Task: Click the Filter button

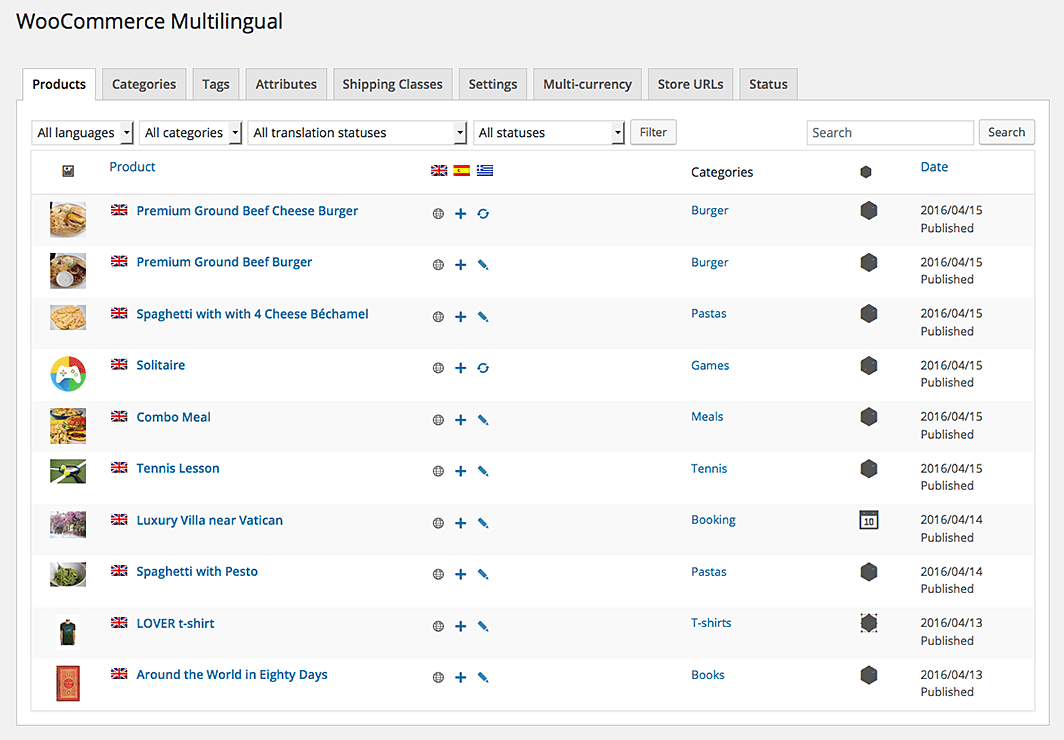Action: pos(653,132)
